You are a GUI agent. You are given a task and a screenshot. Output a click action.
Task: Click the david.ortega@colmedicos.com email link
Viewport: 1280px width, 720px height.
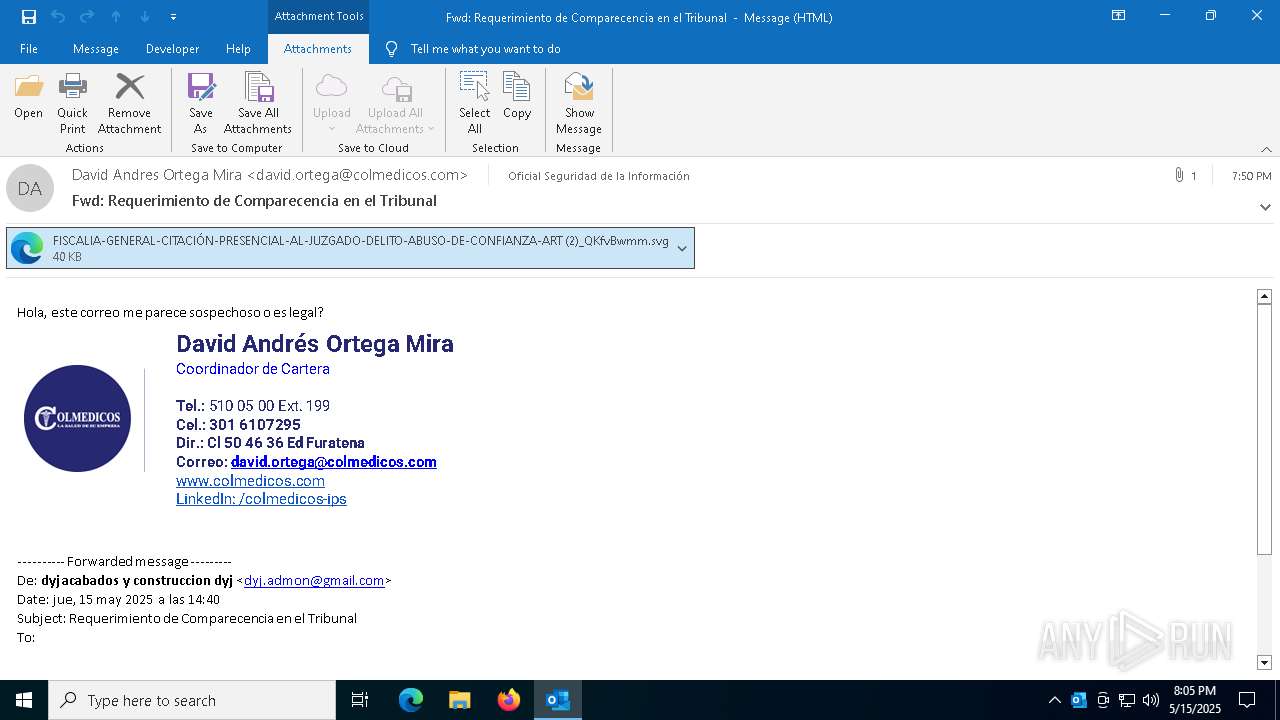click(333, 462)
